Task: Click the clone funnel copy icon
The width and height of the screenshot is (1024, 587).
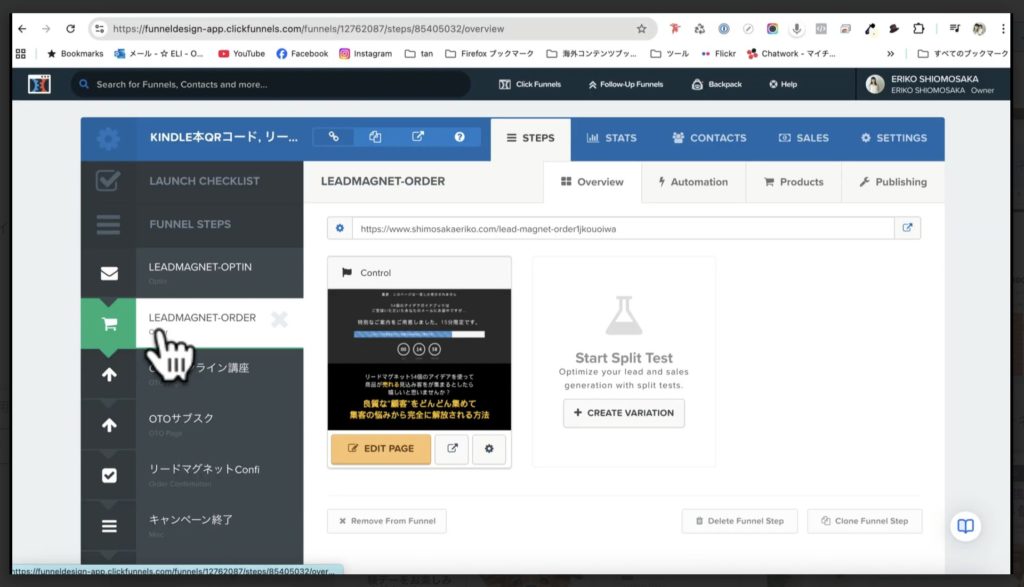Action: pyautogui.click(x=375, y=137)
